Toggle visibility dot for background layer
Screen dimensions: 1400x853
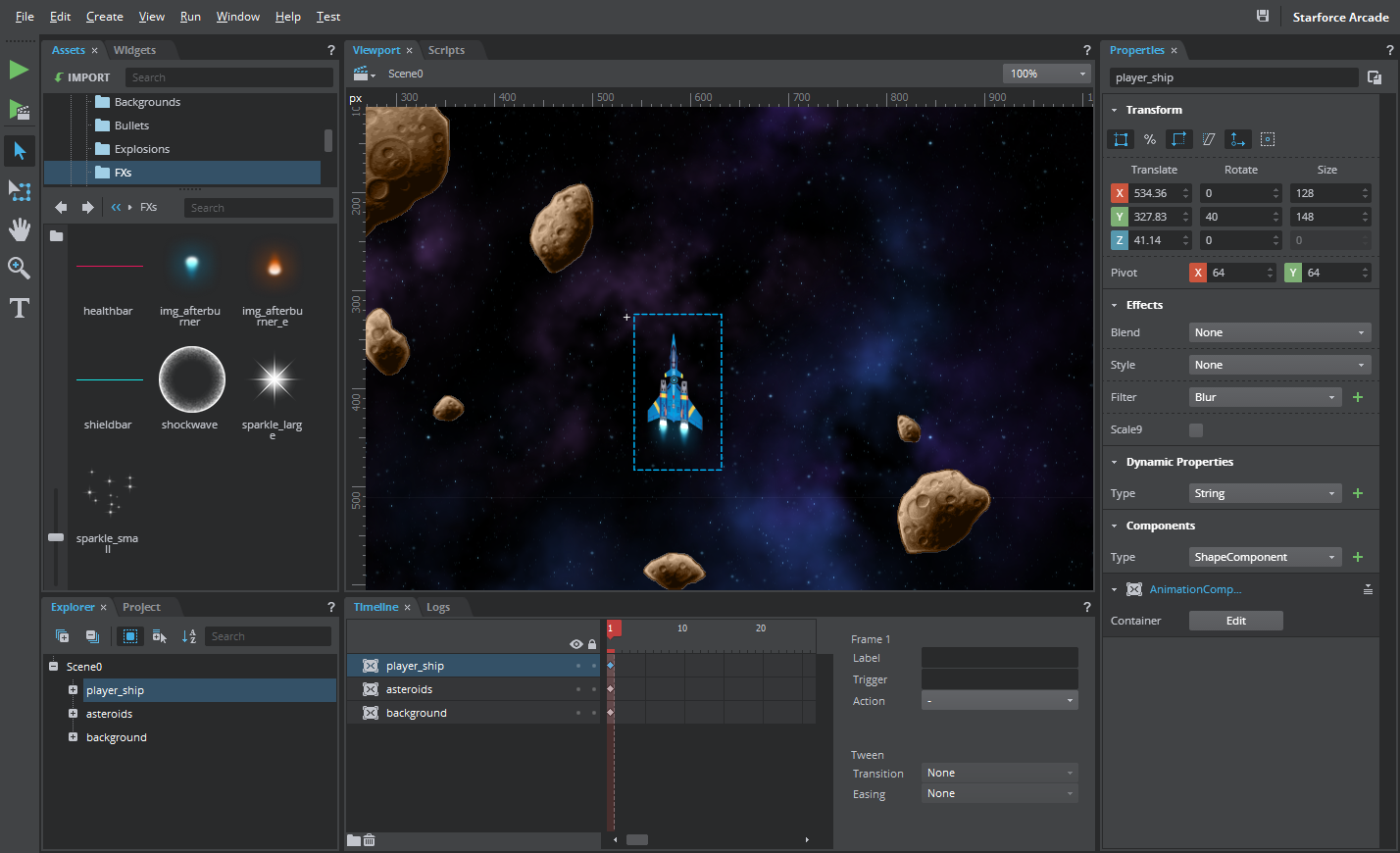tap(578, 713)
